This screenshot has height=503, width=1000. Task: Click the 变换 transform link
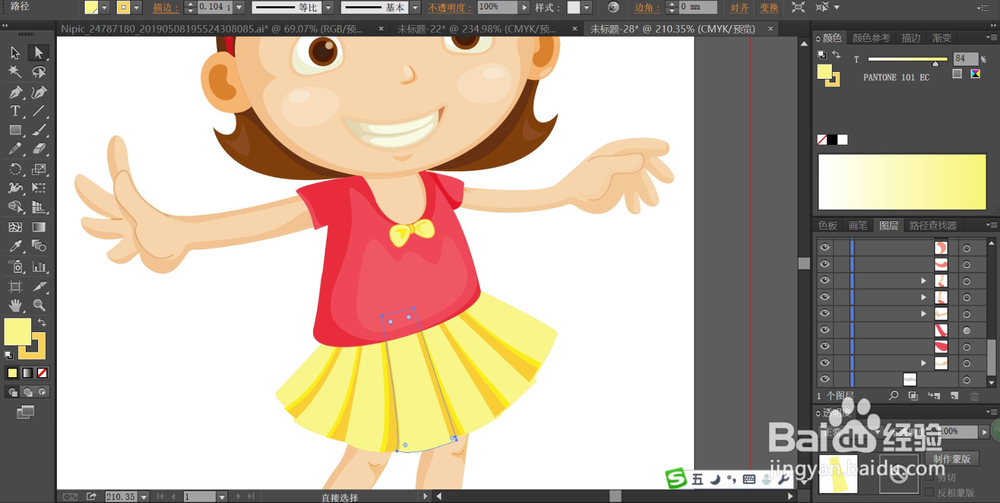coord(769,8)
